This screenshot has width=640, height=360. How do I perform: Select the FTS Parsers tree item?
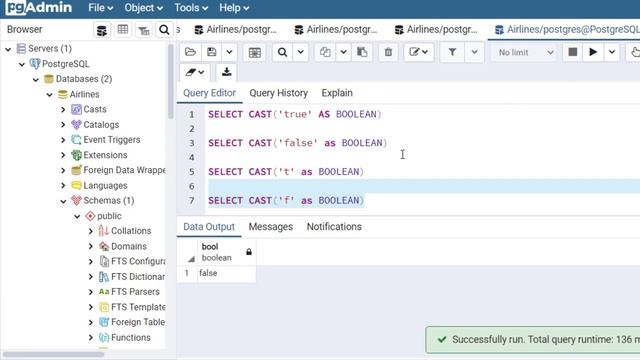point(135,292)
